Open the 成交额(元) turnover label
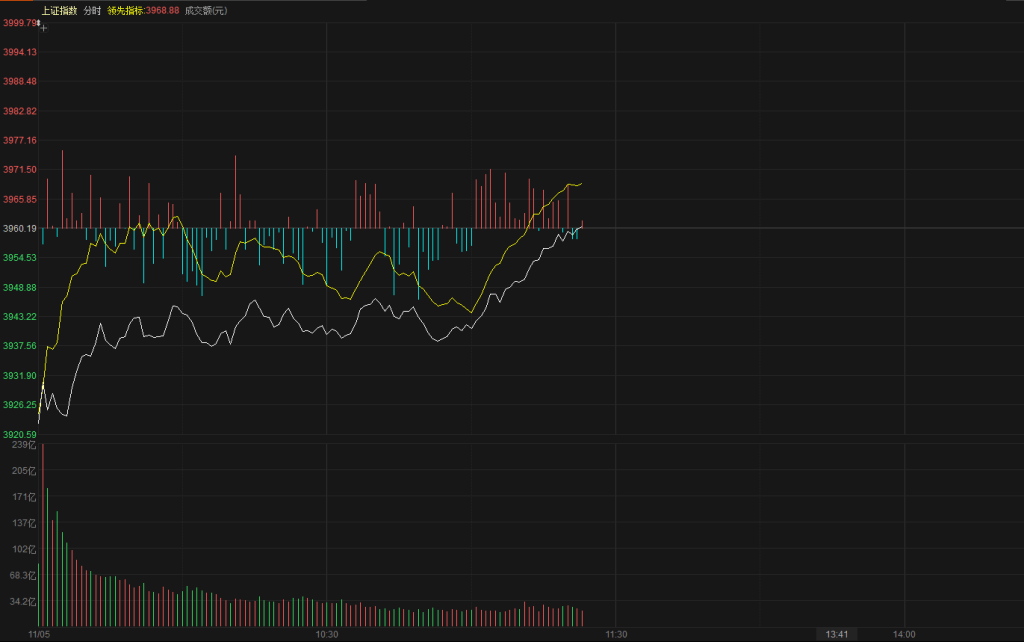Image resolution: width=1024 pixels, height=642 pixels. coord(204,10)
